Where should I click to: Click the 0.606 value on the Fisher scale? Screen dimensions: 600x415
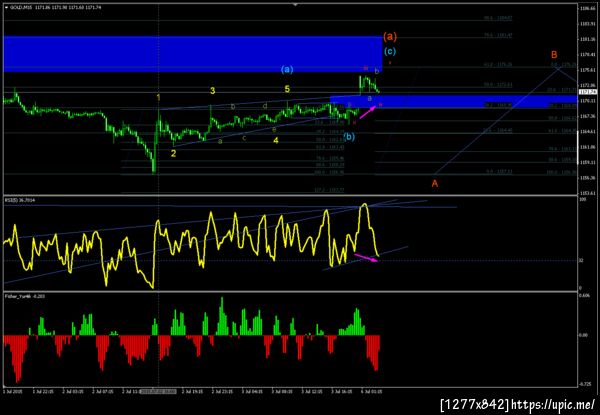pos(585,296)
